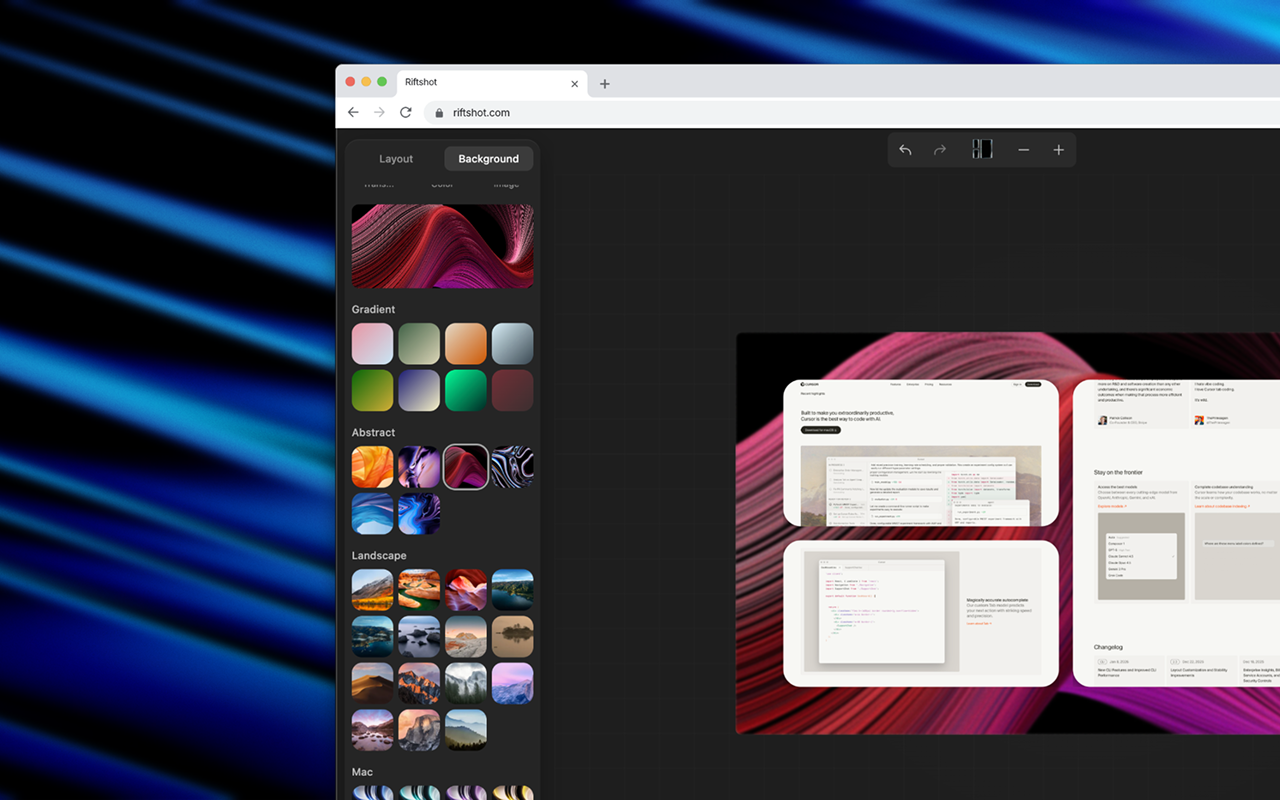The image size is (1280, 800).
Task: Reload the page with the browser refresh icon
Action: click(x=405, y=112)
